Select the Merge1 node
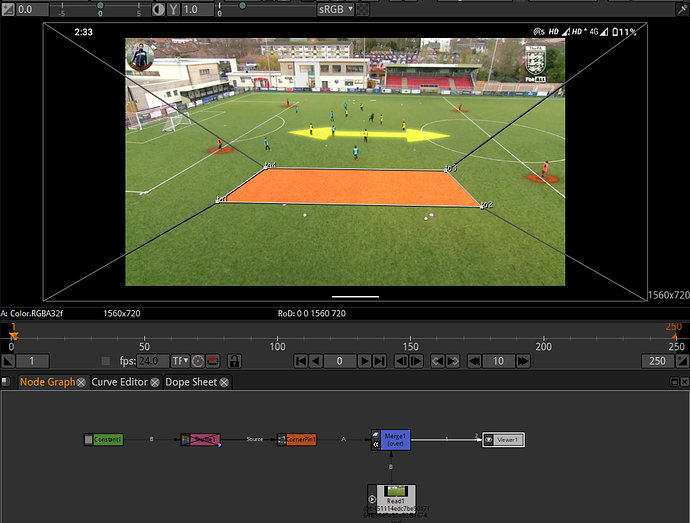 (x=395, y=439)
